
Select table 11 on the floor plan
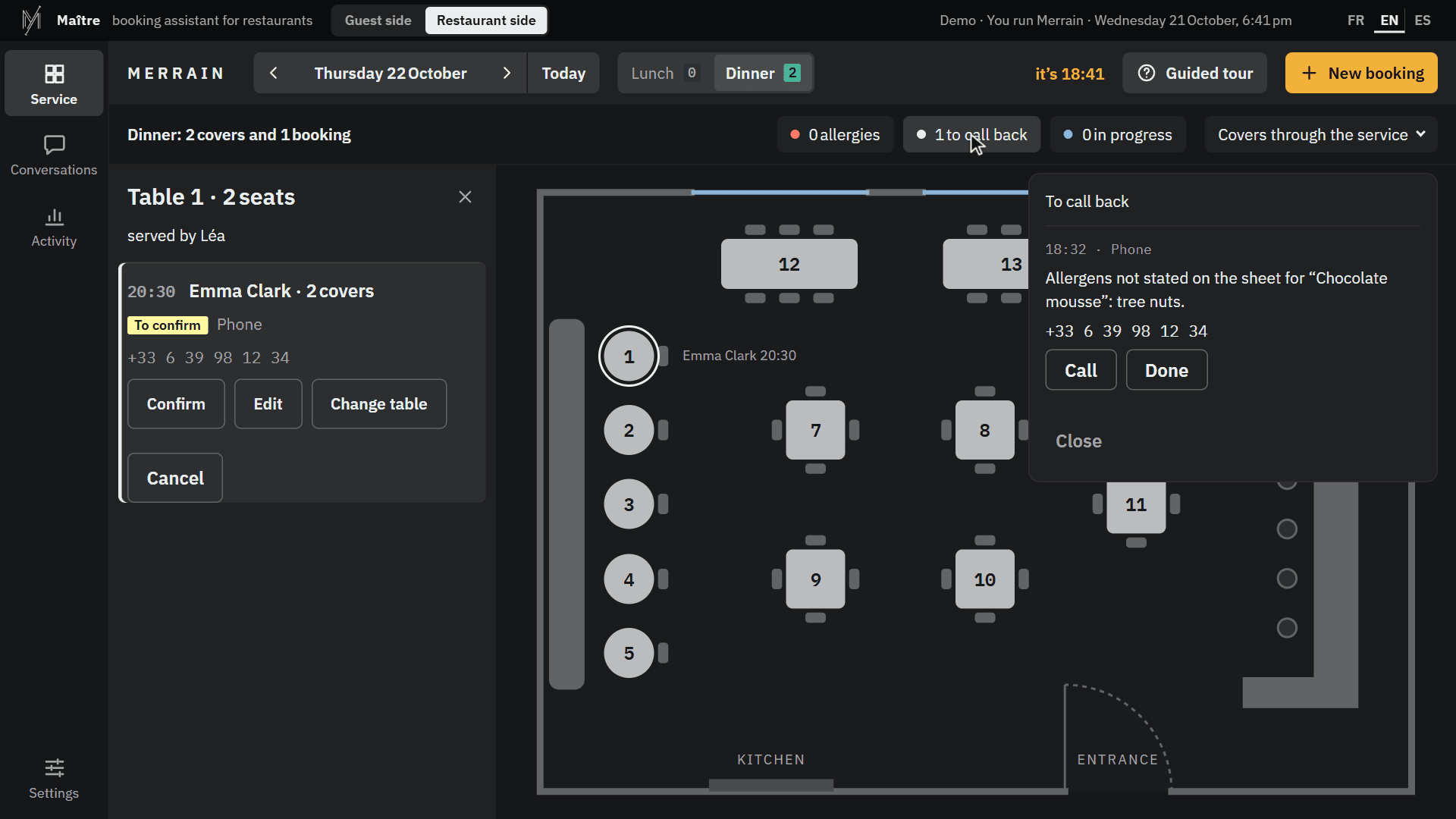pyautogui.click(x=1135, y=507)
